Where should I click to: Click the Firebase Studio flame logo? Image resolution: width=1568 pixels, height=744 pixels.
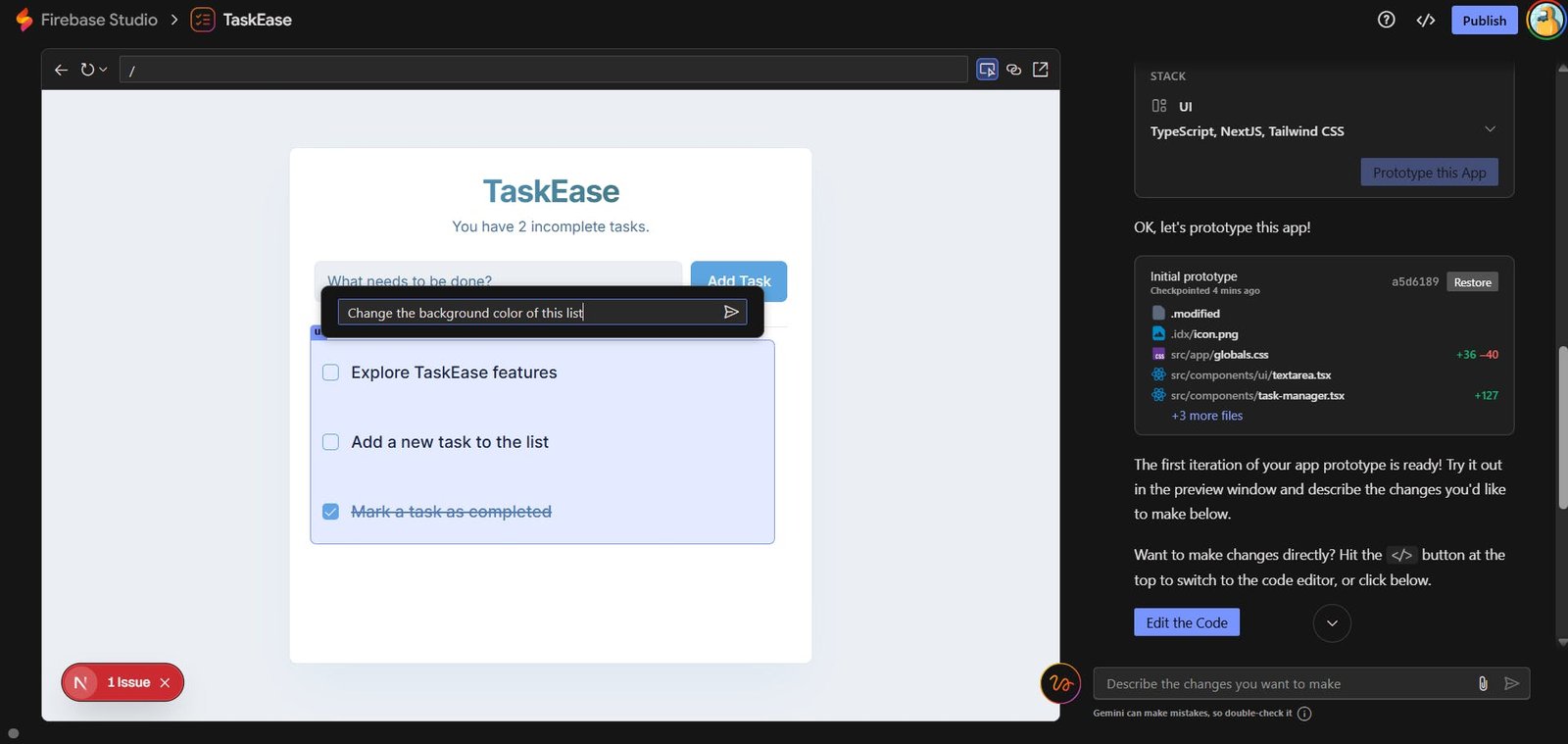24,20
